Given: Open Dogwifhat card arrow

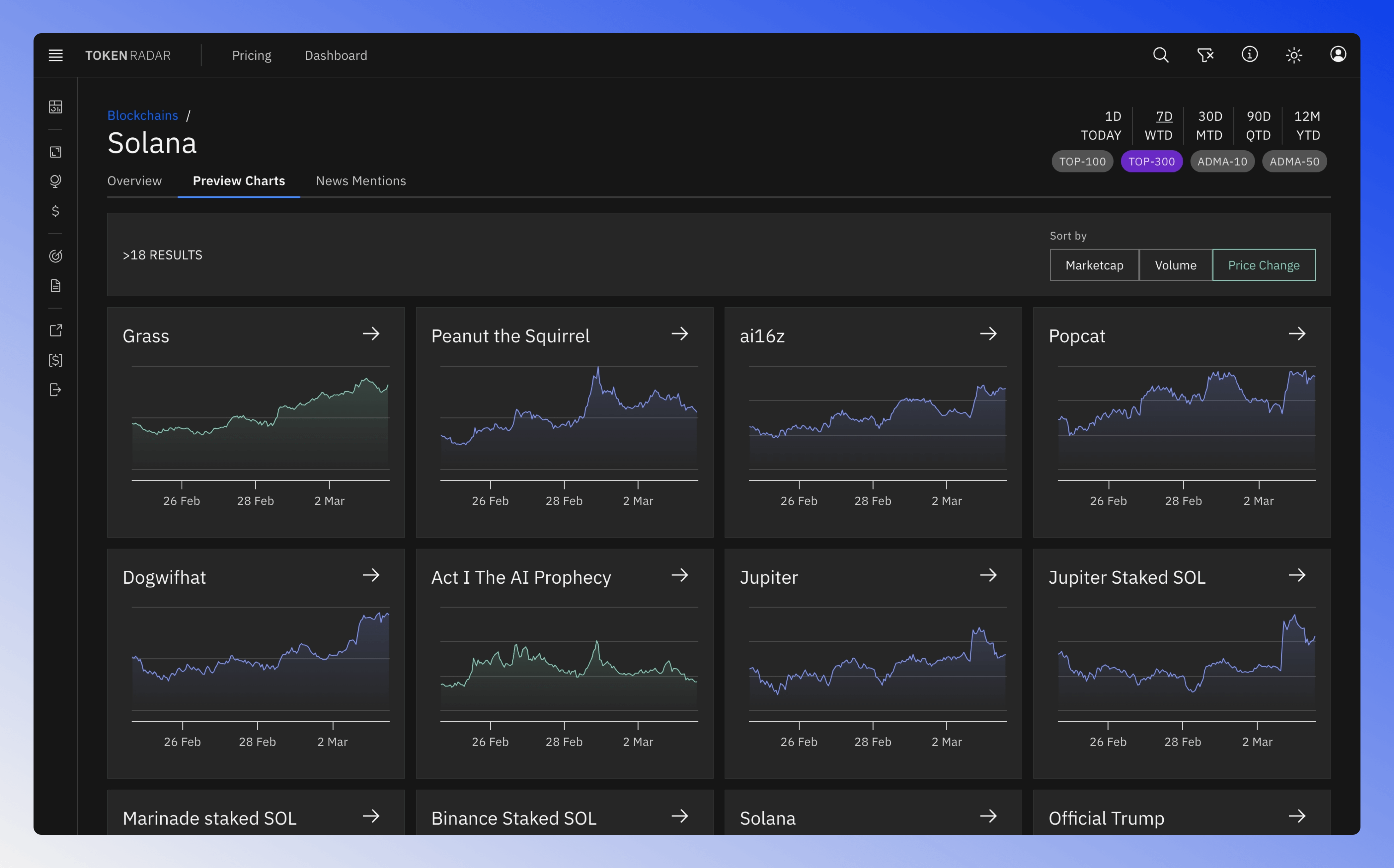Looking at the screenshot, I should click(371, 575).
